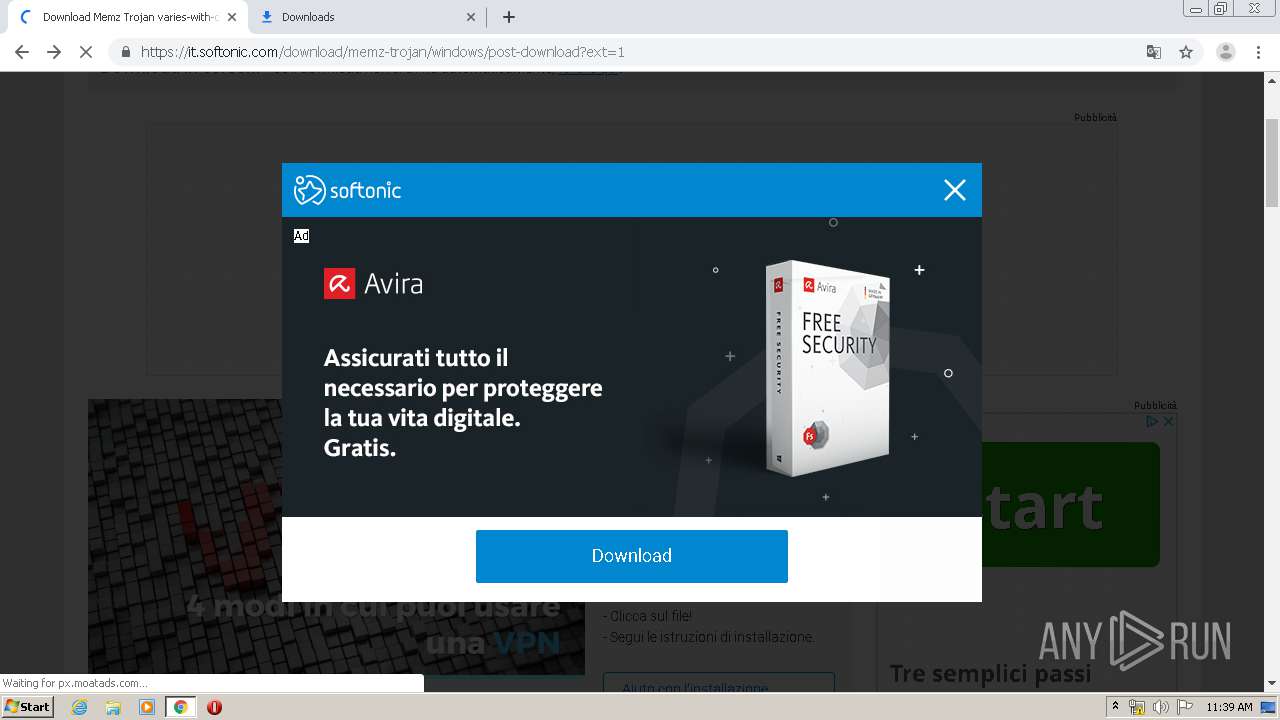Click the Avira Free Security box image

828,368
